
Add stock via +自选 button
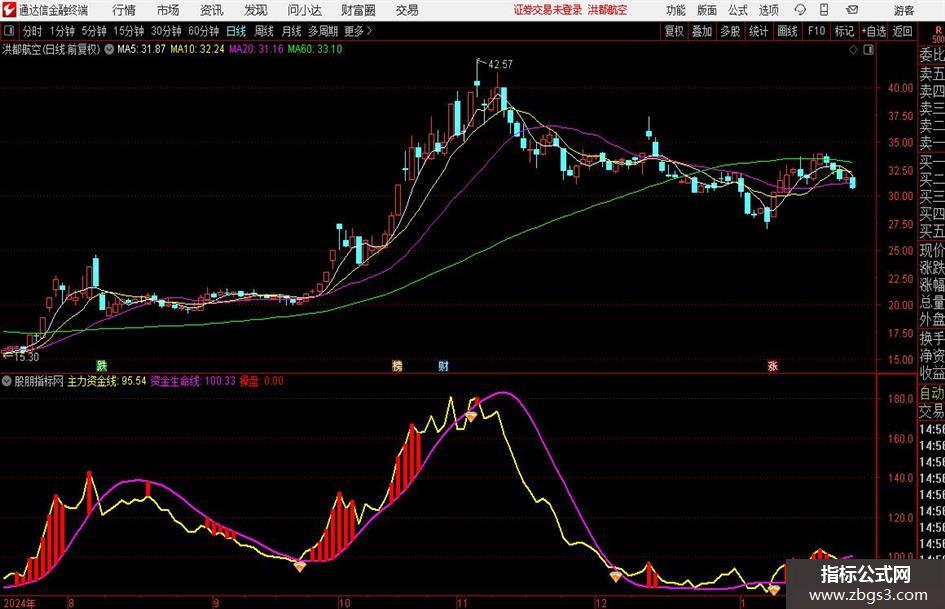pyautogui.click(x=873, y=31)
